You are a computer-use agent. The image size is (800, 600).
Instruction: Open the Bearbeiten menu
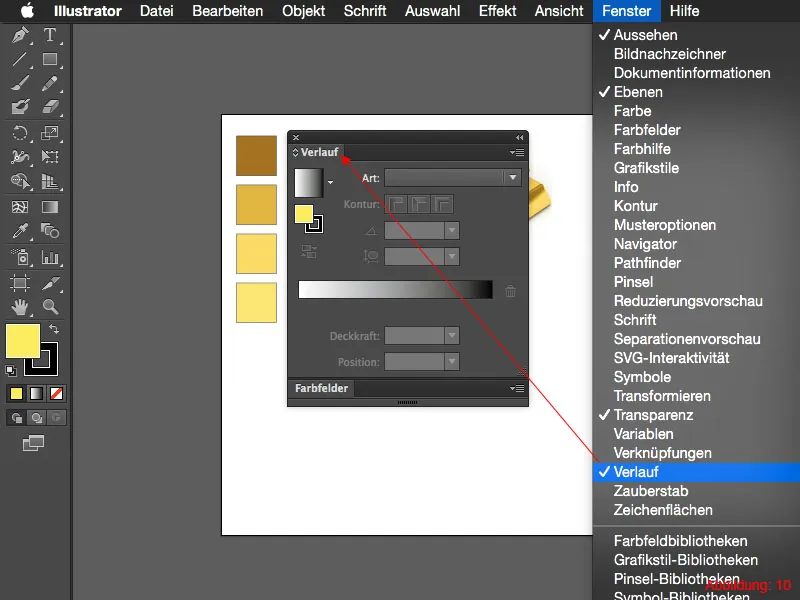228,11
